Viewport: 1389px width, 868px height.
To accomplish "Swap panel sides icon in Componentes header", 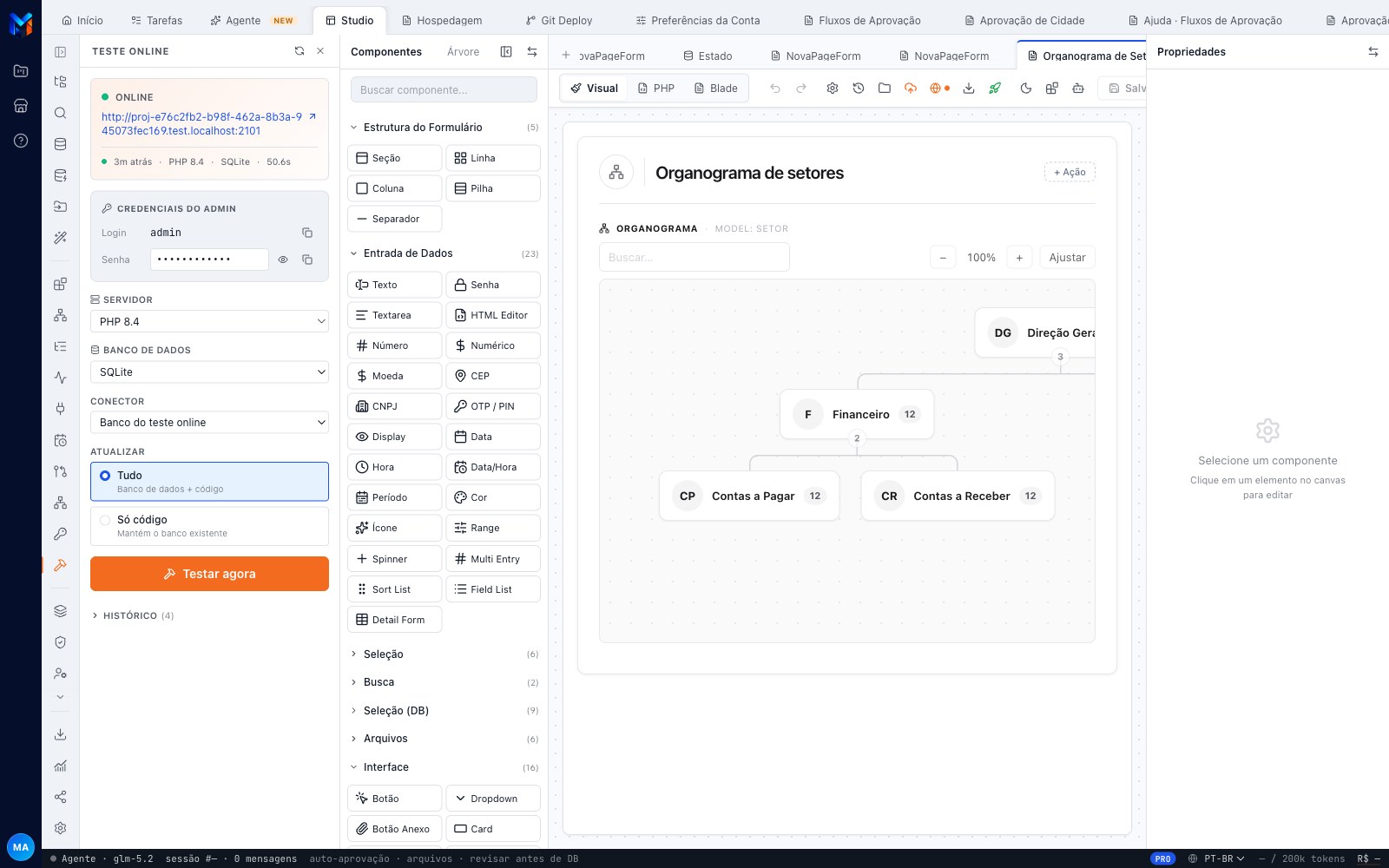I will (x=532, y=52).
